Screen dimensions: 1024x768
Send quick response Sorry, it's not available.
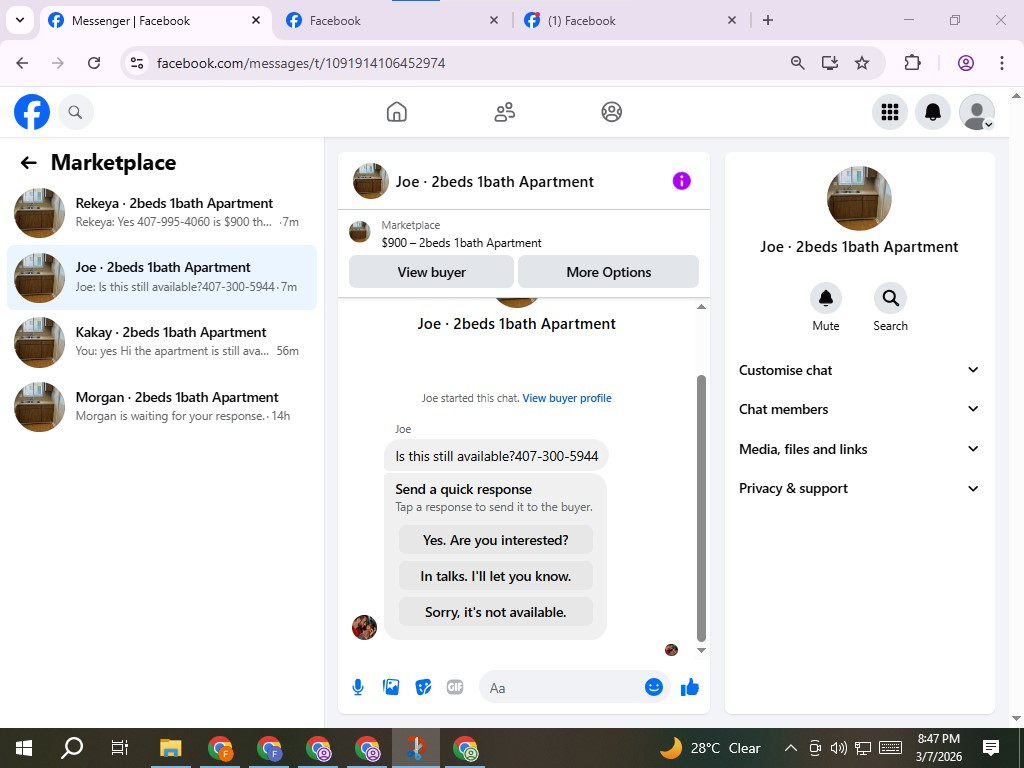pyautogui.click(x=496, y=612)
